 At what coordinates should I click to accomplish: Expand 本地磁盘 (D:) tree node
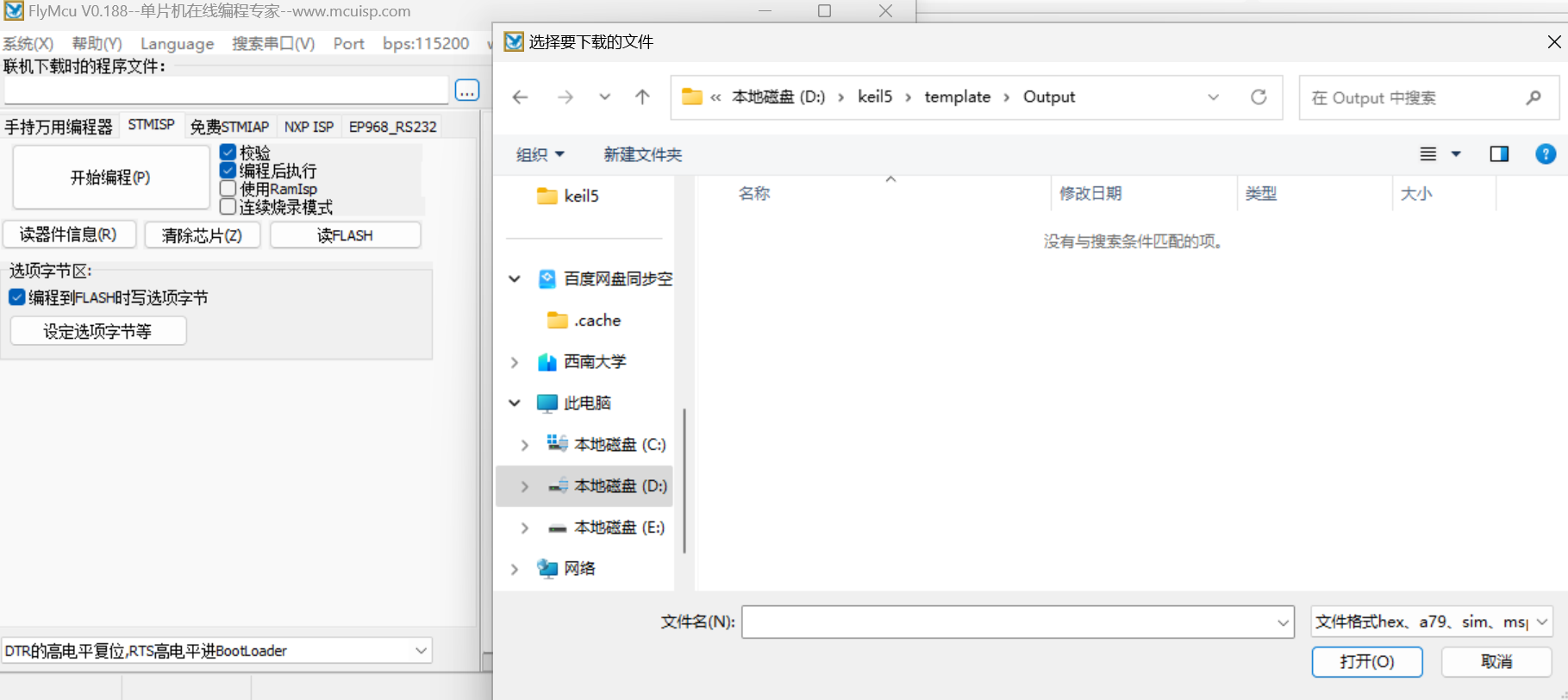(524, 486)
